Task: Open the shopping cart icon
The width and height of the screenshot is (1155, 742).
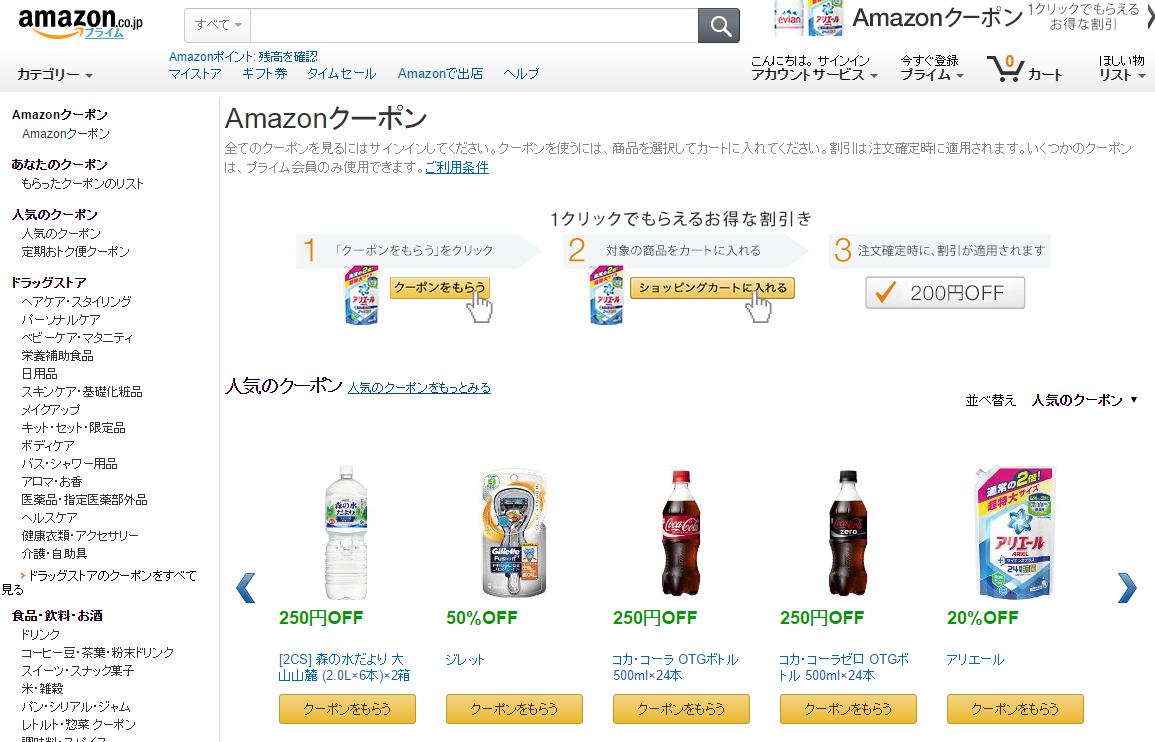Action: click(1004, 68)
